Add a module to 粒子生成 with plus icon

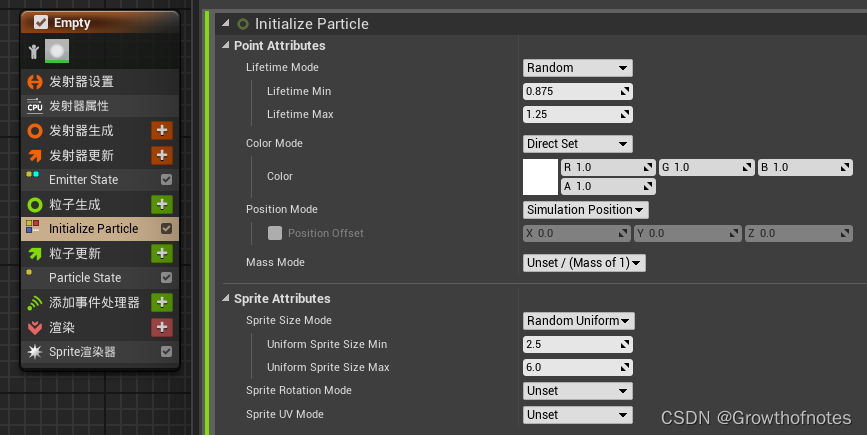[162, 204]
